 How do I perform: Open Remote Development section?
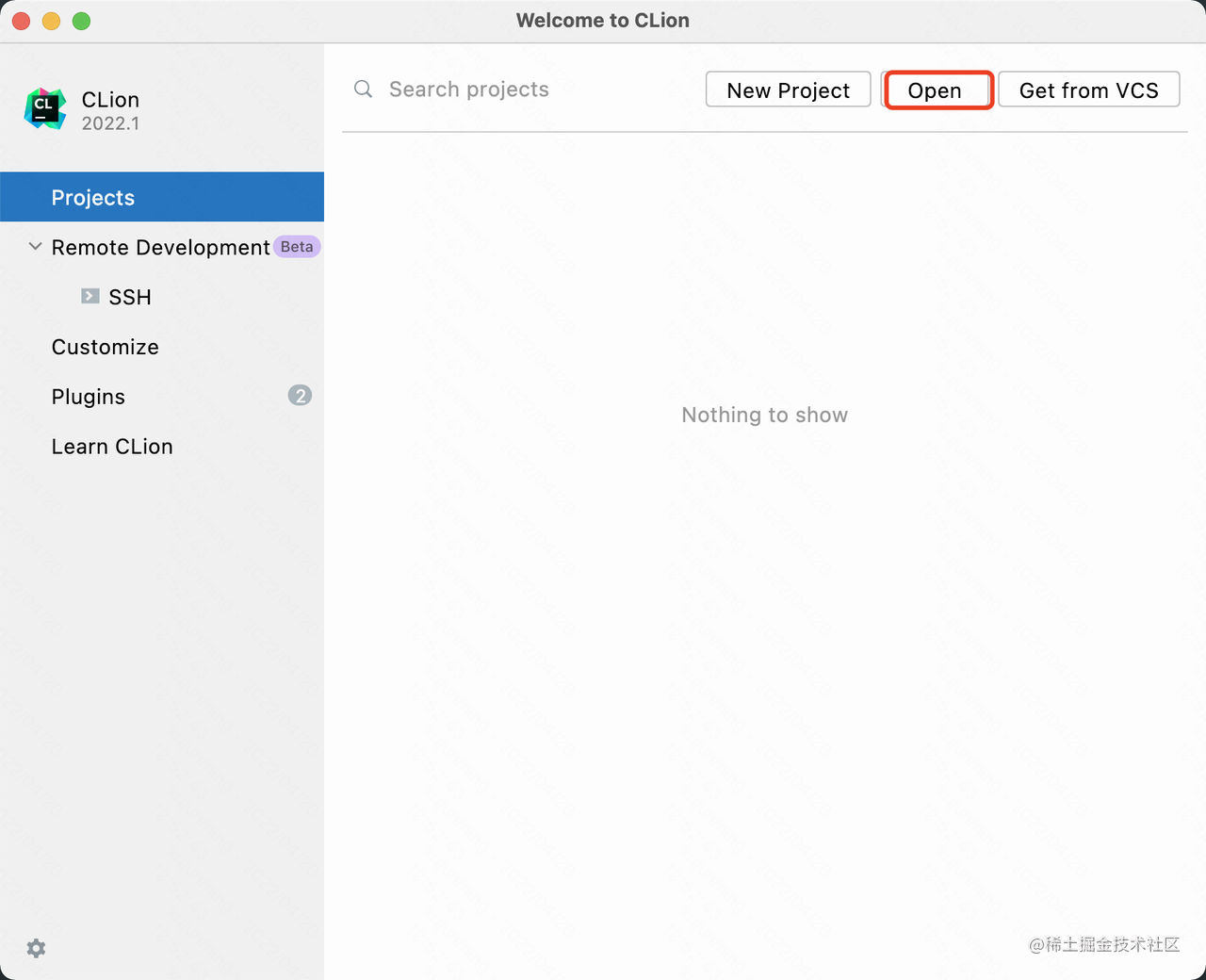coord(162,247)
